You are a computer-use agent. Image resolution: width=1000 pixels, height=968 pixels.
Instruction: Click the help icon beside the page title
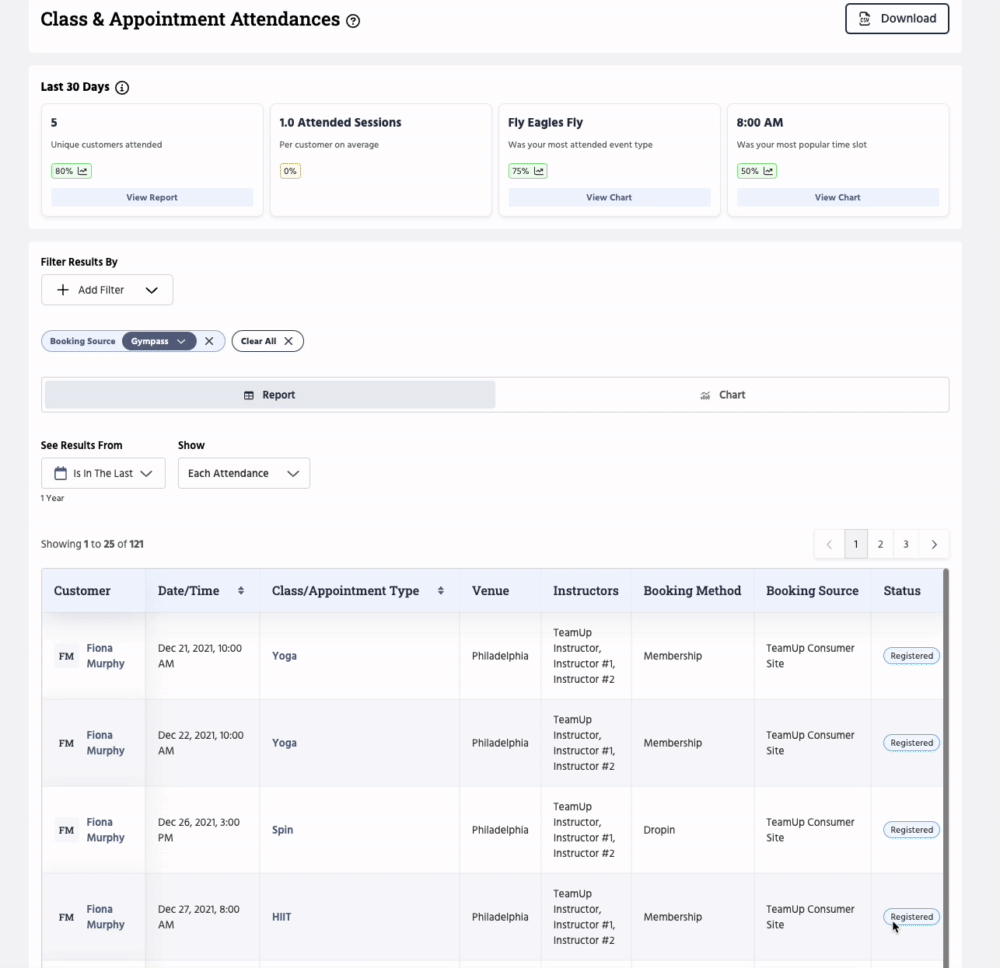point(353,21)
